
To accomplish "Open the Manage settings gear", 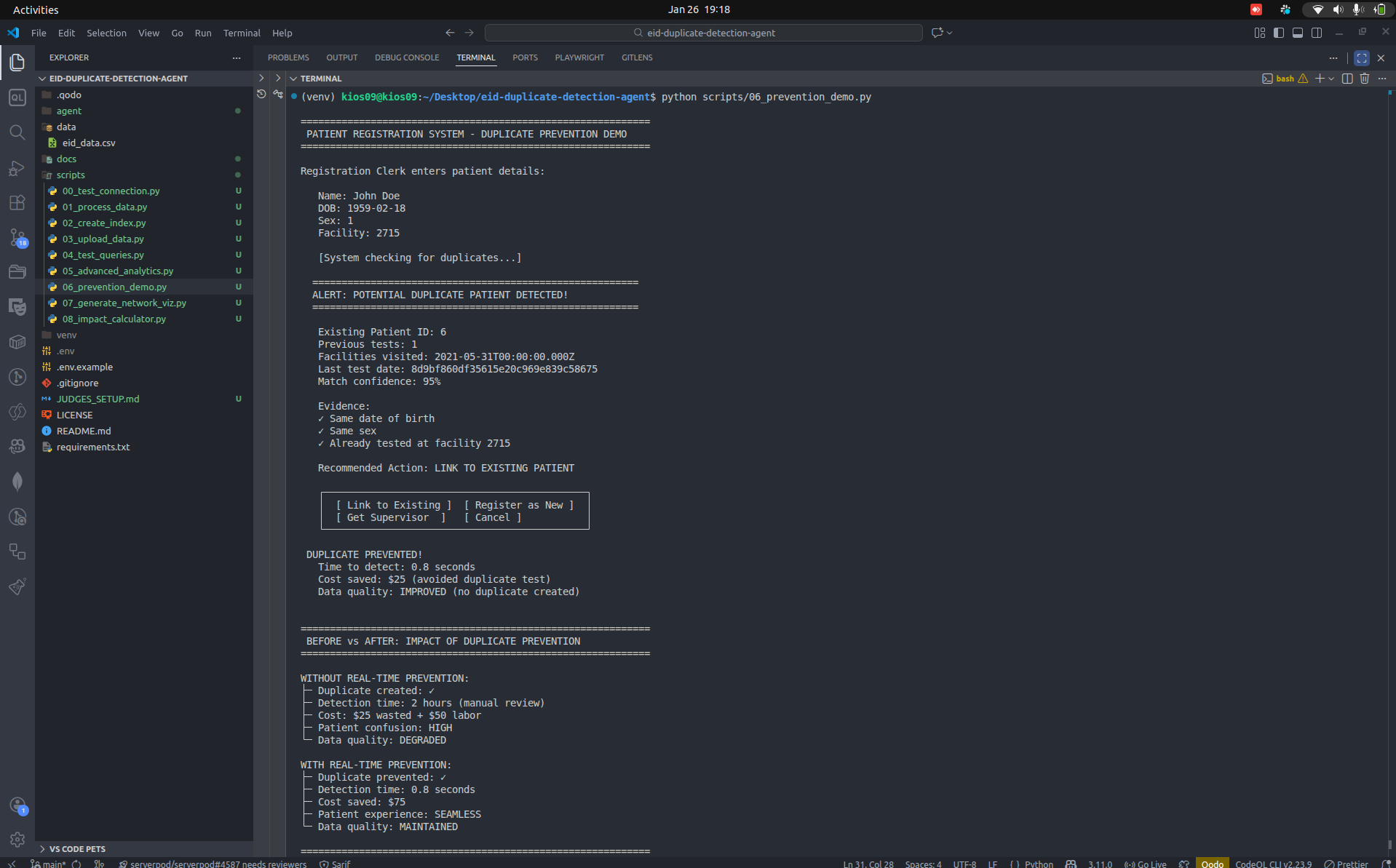I will click(x=17, y=840).
